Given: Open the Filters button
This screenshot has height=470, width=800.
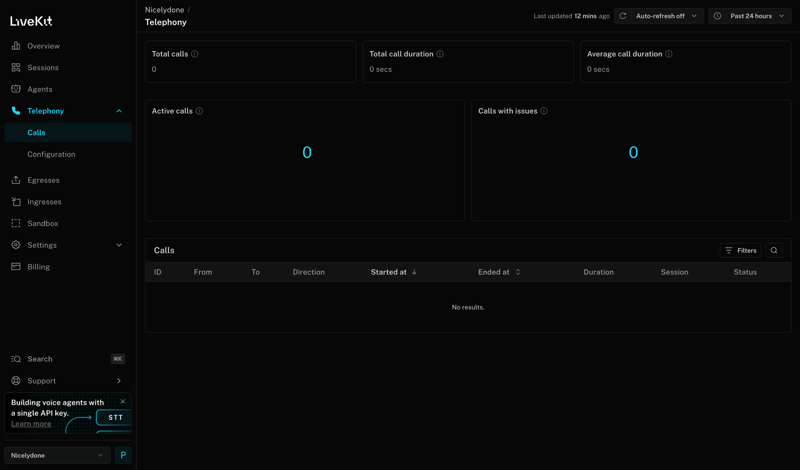Looking at the screenshot, I should [741, 251].
